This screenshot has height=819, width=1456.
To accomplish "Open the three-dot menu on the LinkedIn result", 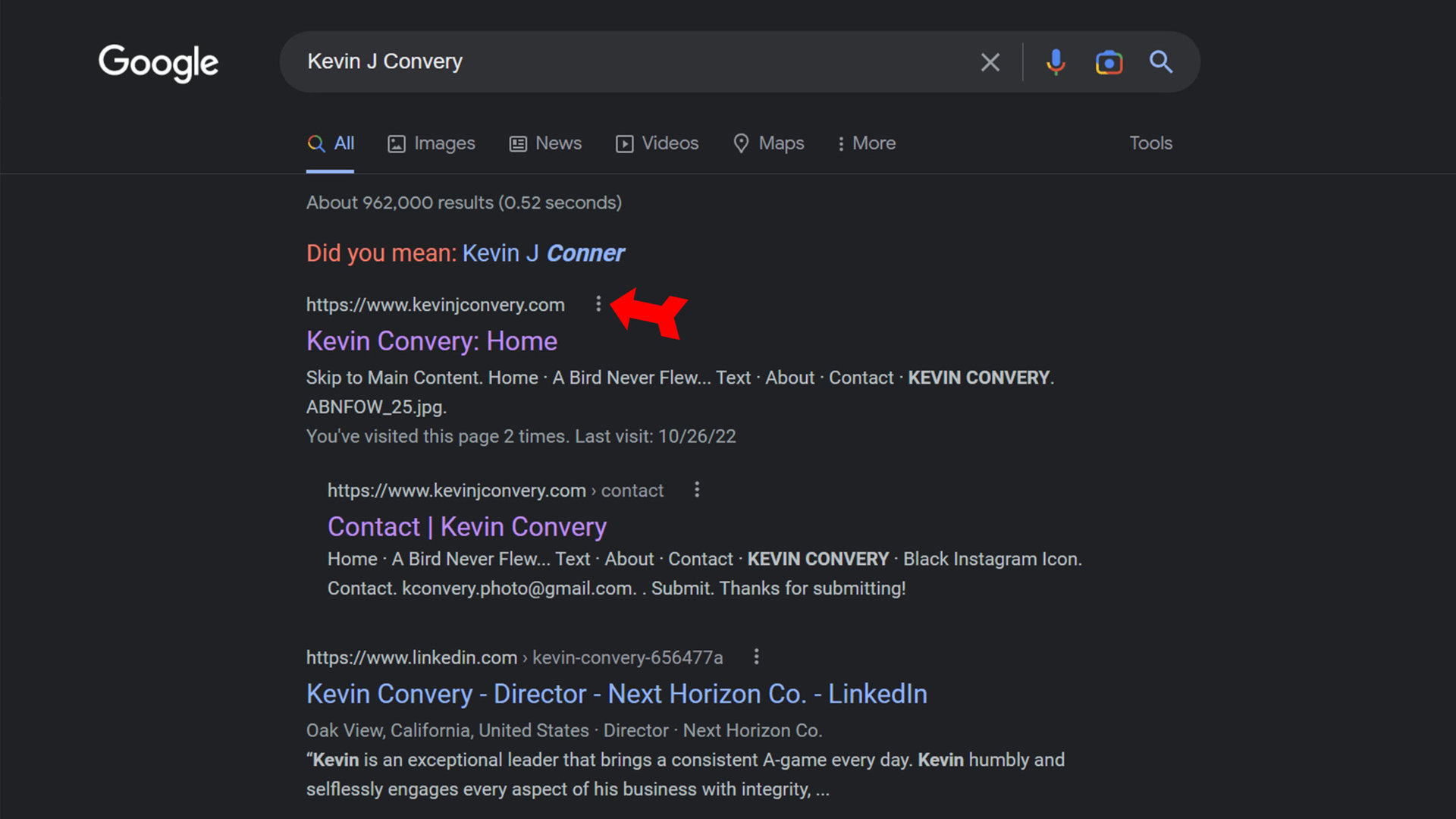I will [x=756, y=657].
